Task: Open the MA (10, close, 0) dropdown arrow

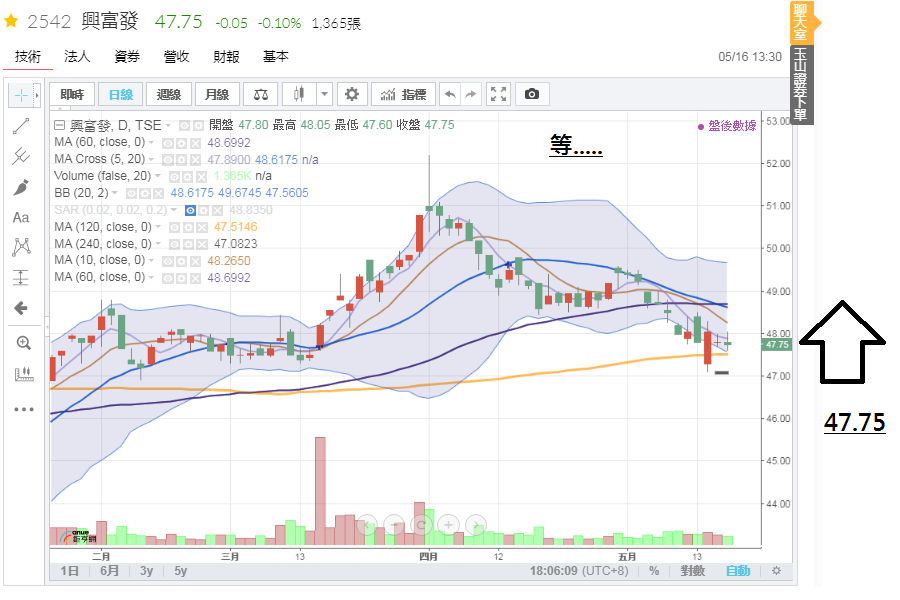Action: click(x=152, y=261)
